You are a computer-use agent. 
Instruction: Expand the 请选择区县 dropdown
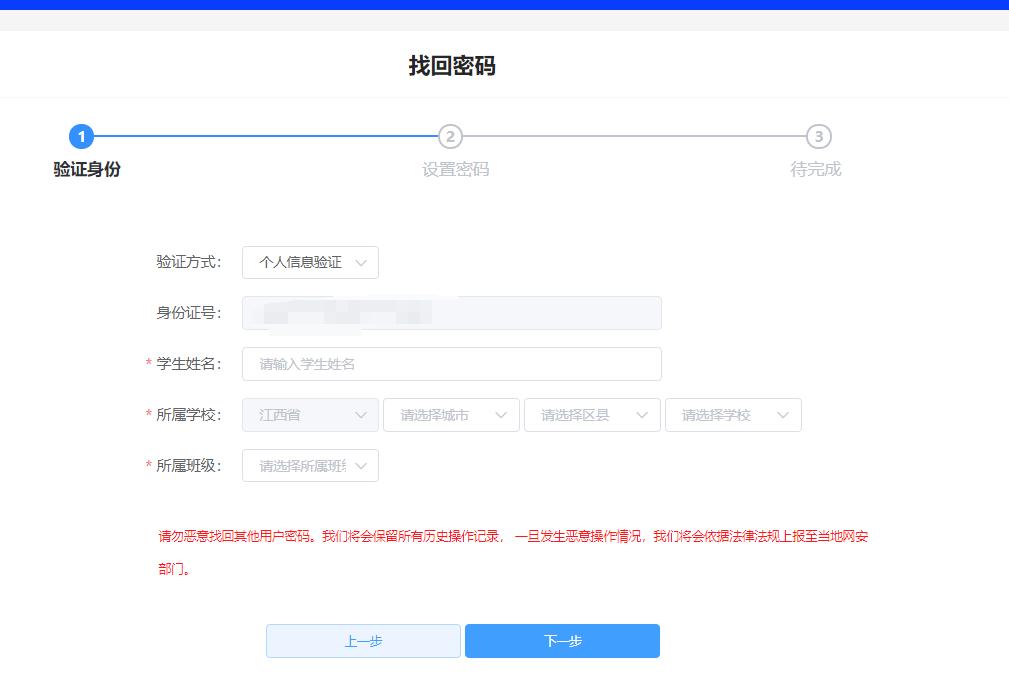tap(592, 415)
